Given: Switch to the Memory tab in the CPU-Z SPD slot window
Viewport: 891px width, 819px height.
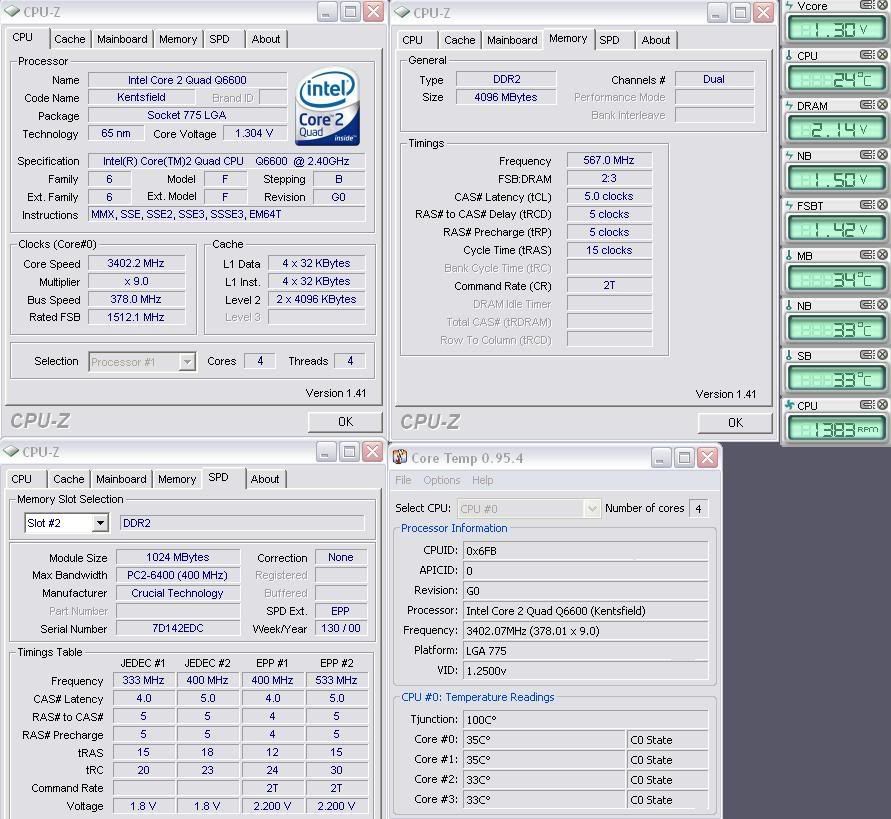Looking at the screenshot, I should [177, 479].
